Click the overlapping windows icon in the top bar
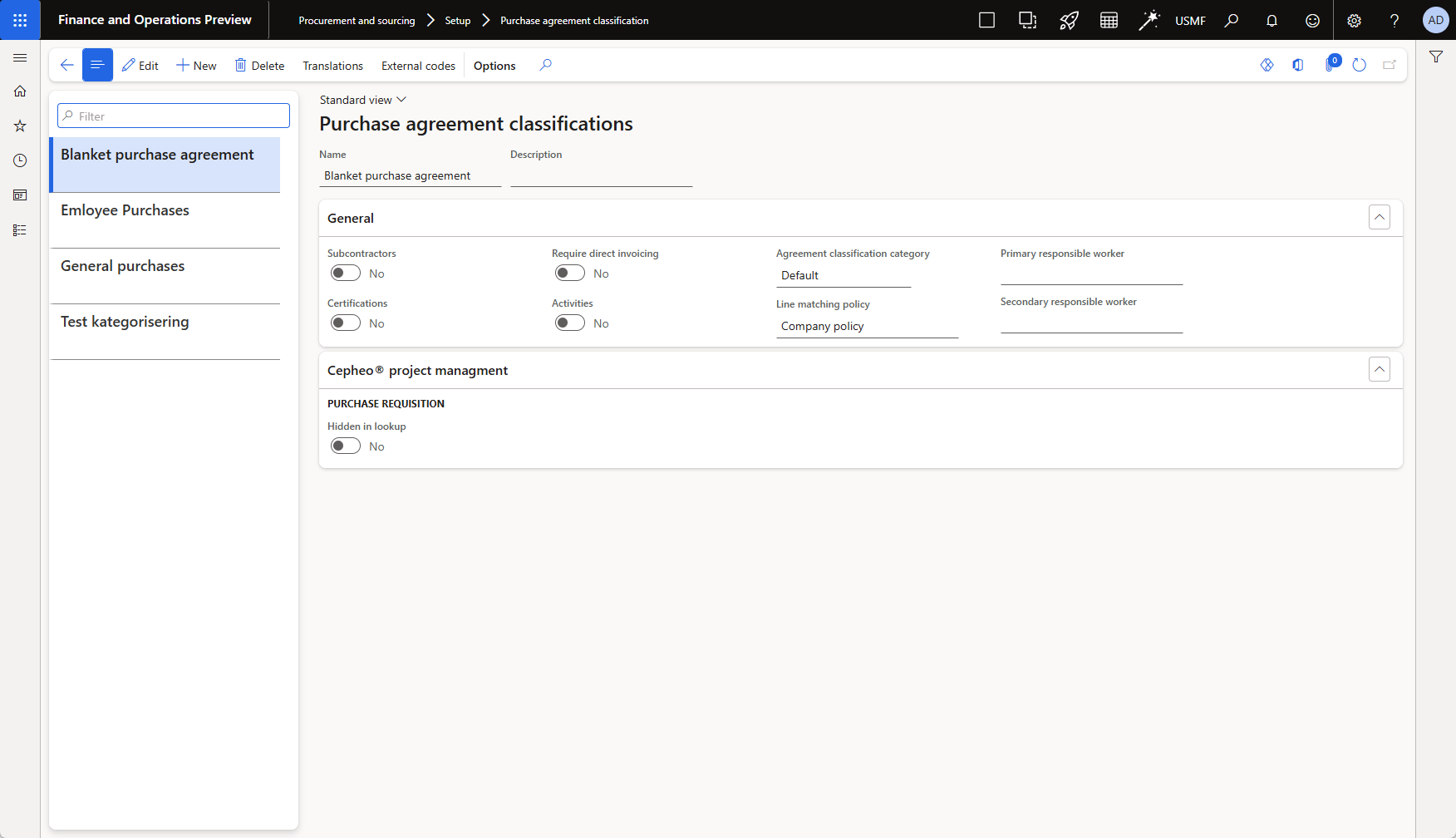Image resolution: width=1456 pixels, height=838 pixels. pos(1027,20)
